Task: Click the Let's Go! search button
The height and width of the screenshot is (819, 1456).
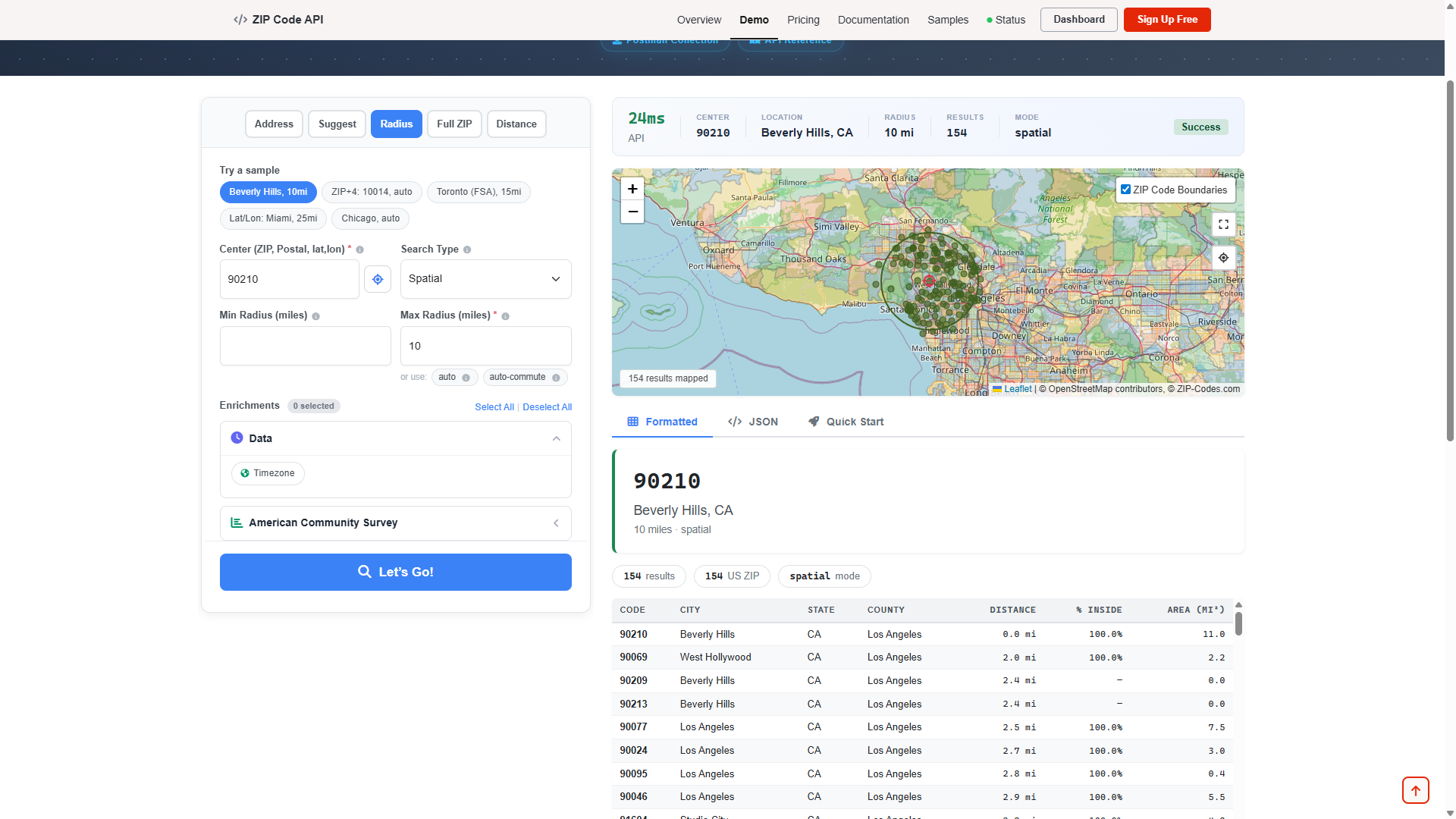Action: click(395, 572)
